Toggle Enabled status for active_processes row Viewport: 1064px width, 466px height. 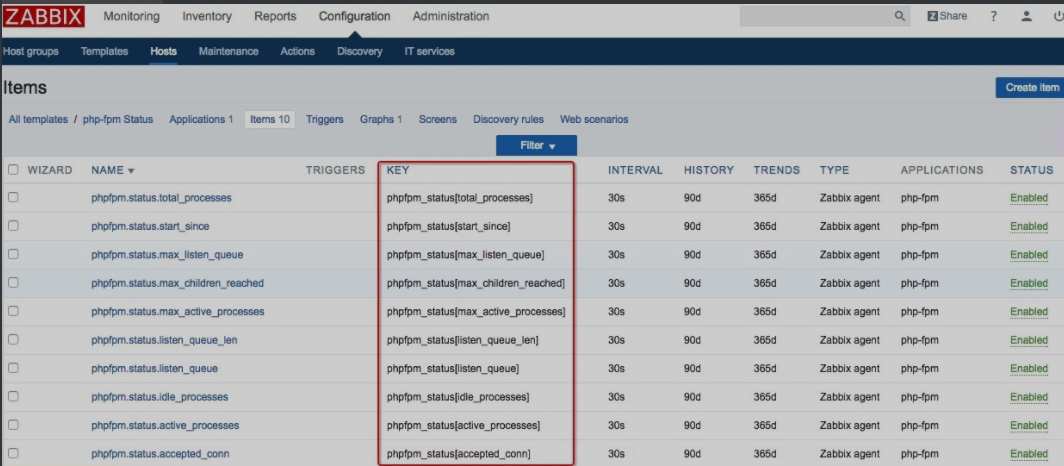[1029, 426]
